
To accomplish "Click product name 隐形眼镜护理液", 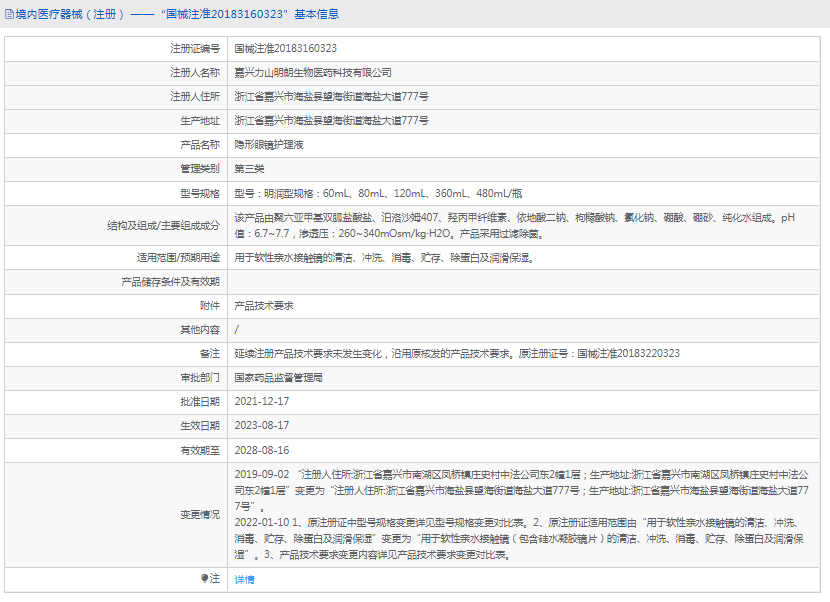I will pos(269,145).
